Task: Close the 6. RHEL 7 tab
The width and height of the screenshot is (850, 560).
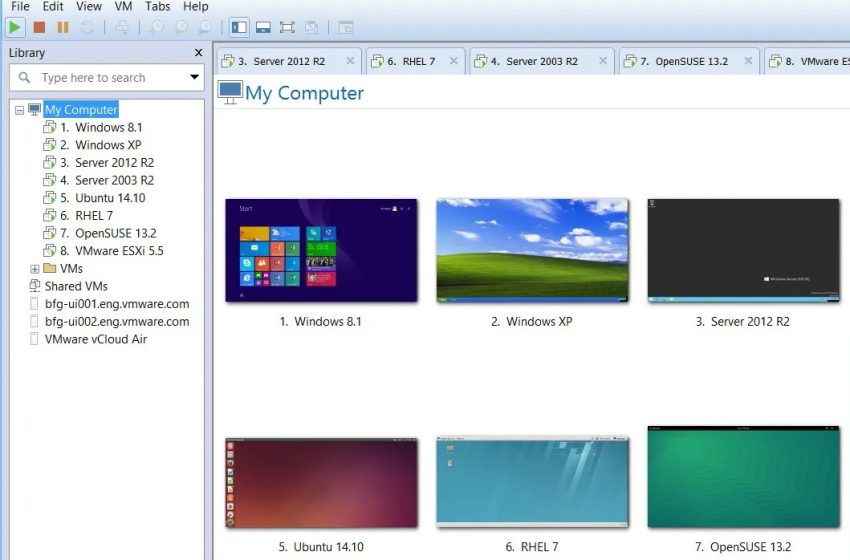Action: [454, 61]
